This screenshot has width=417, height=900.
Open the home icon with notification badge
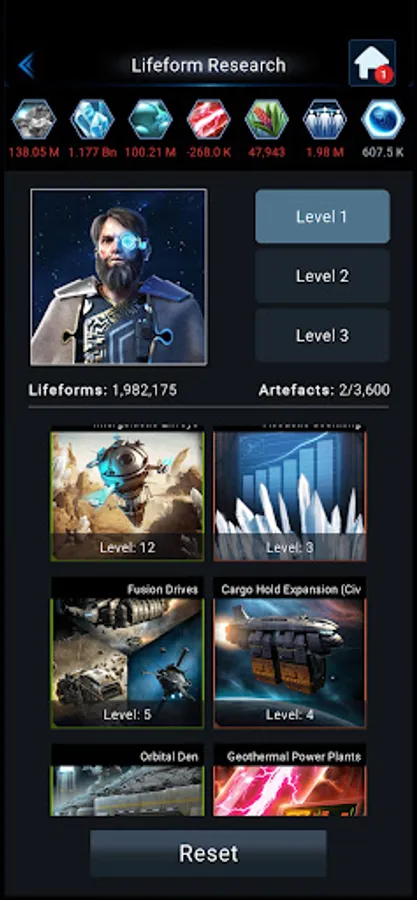tap(372, 63)
